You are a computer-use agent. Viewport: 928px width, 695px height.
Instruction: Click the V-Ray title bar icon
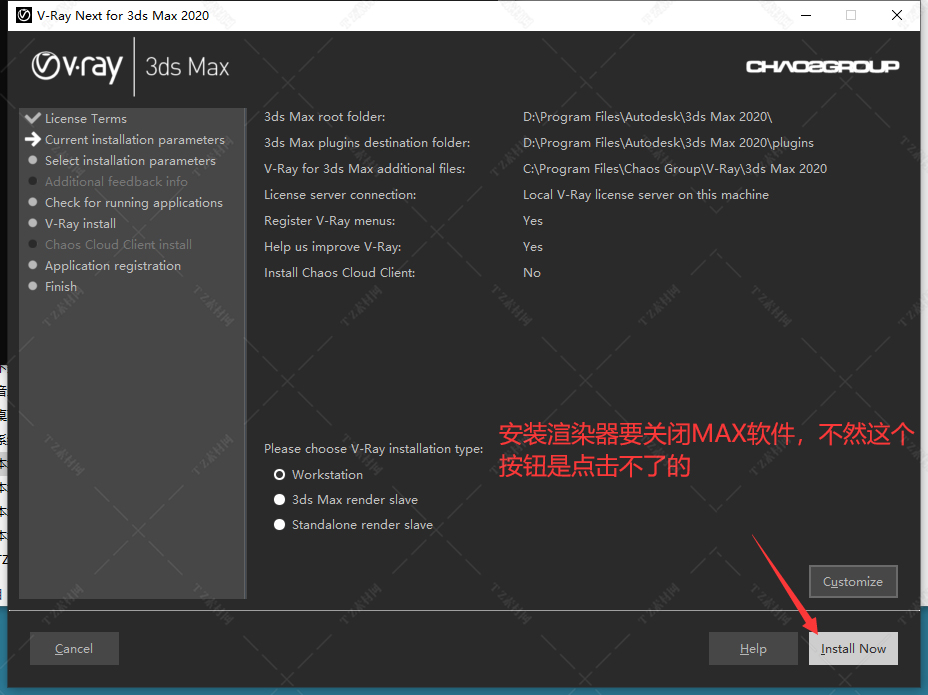[x=24, y=15]
